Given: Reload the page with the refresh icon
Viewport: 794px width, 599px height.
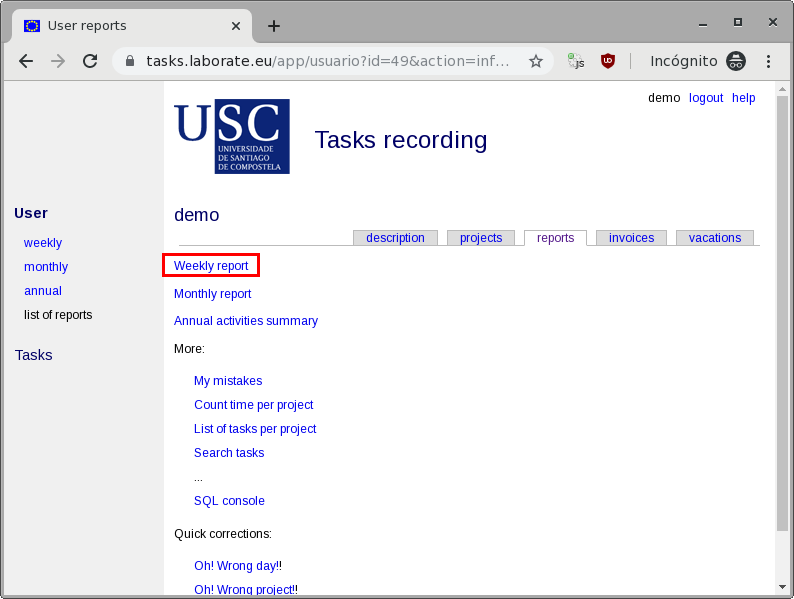Looking at the screenshot, I should pyautogui.click(x=90, y=61).
